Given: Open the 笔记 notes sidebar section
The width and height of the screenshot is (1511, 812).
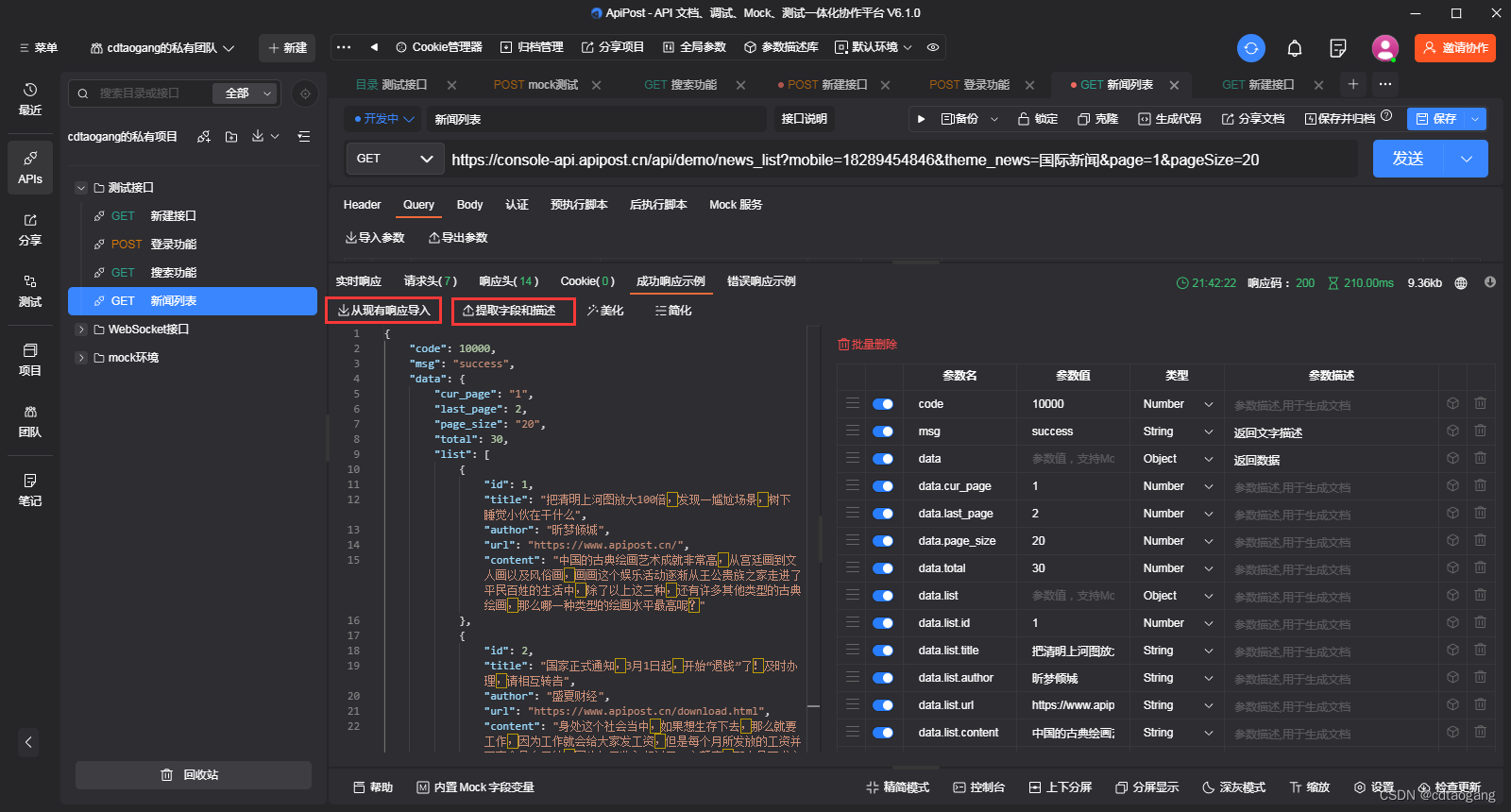Looking at the screenshot, I should (30, 490).
